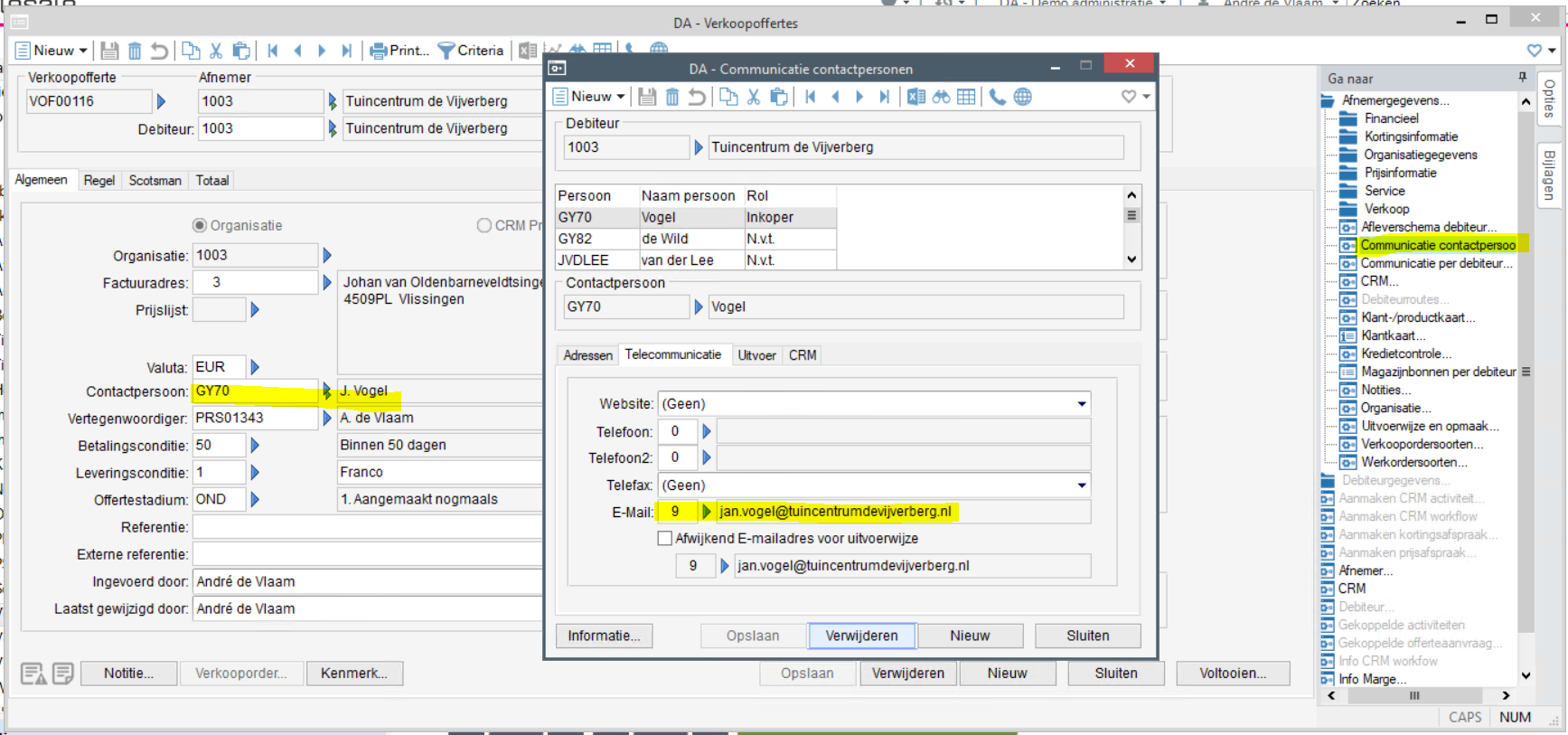Click heart favorites icon in Communicatie window
1568x735 pixels.
pos(1129,97)
